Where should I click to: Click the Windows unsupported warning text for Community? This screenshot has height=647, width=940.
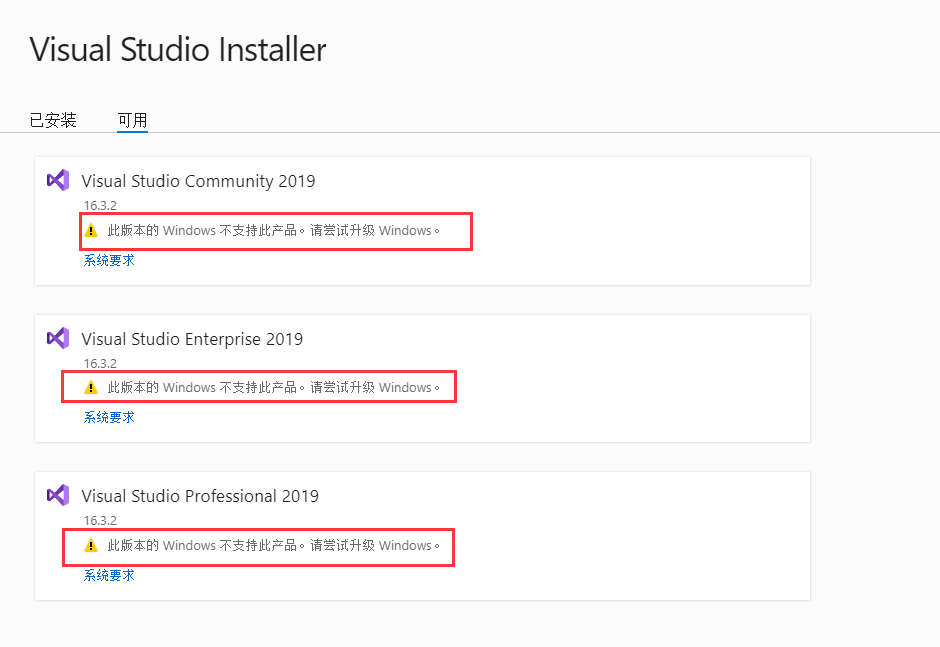click(274, 230)
